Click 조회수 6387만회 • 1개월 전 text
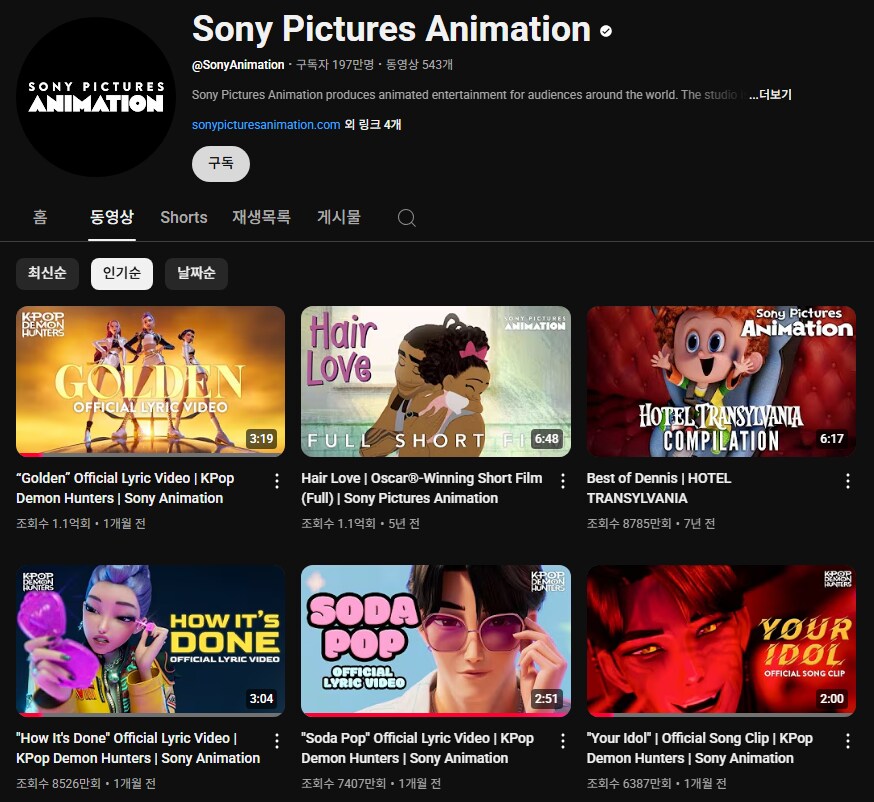 tap(657, 784)
